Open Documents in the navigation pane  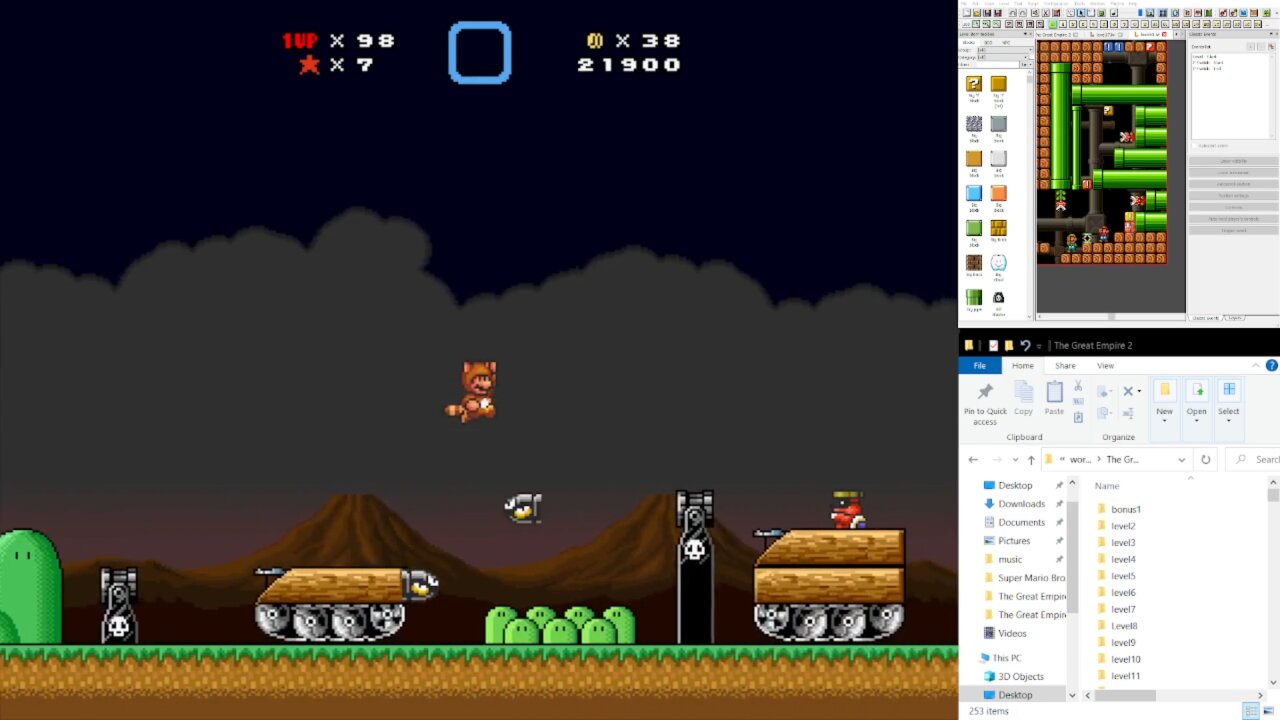[1021, 522]
